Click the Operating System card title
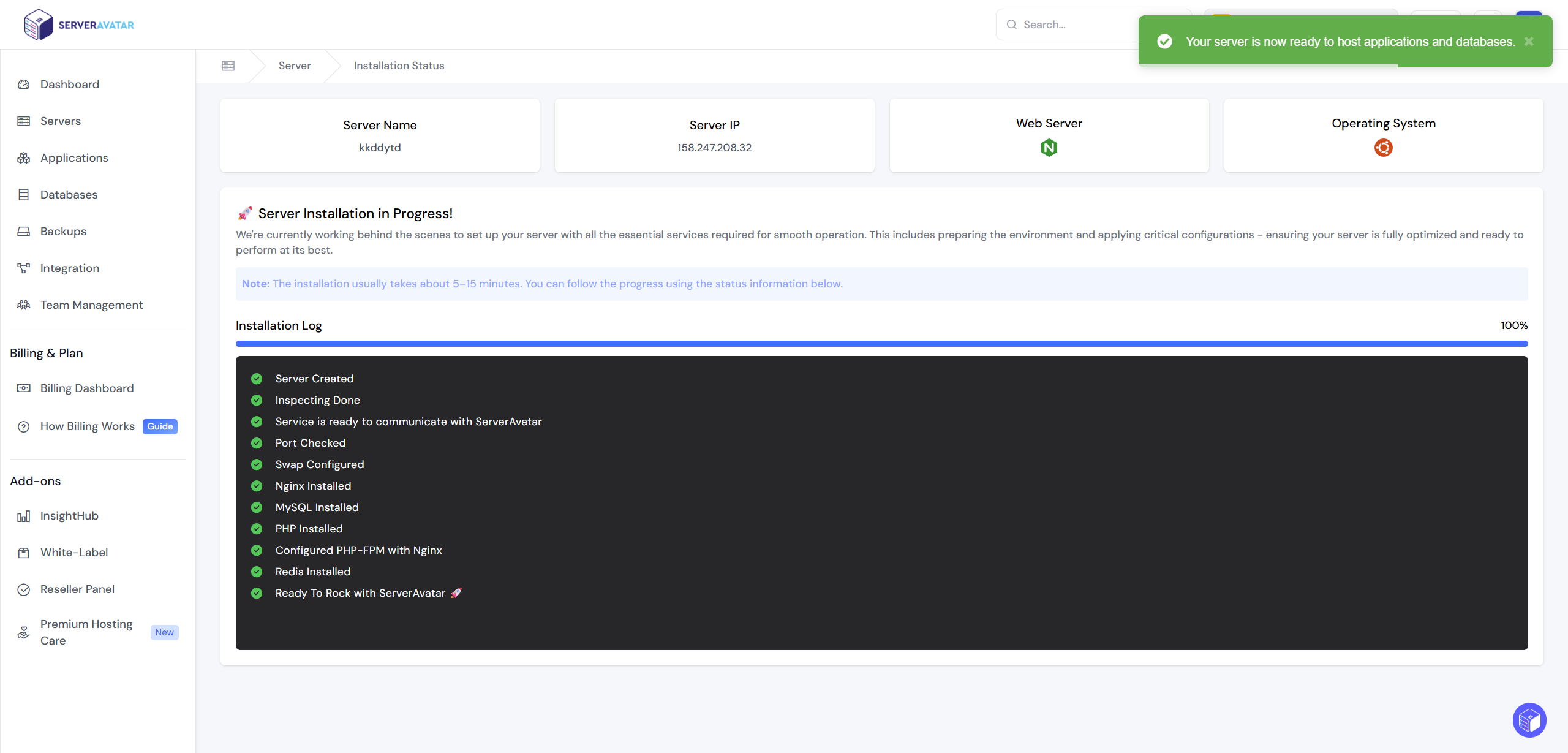This screenshot has width=1568, height=753. [1384, 123]
